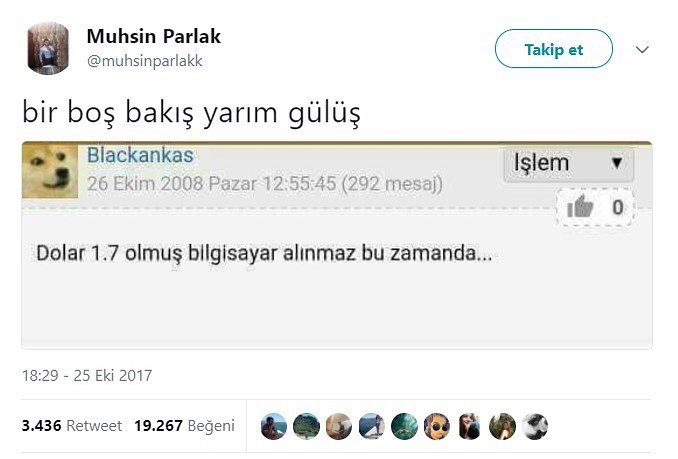Click the liker avatar with sunglasses
This screenshot has height=459, width=678.
pos(437,426)
